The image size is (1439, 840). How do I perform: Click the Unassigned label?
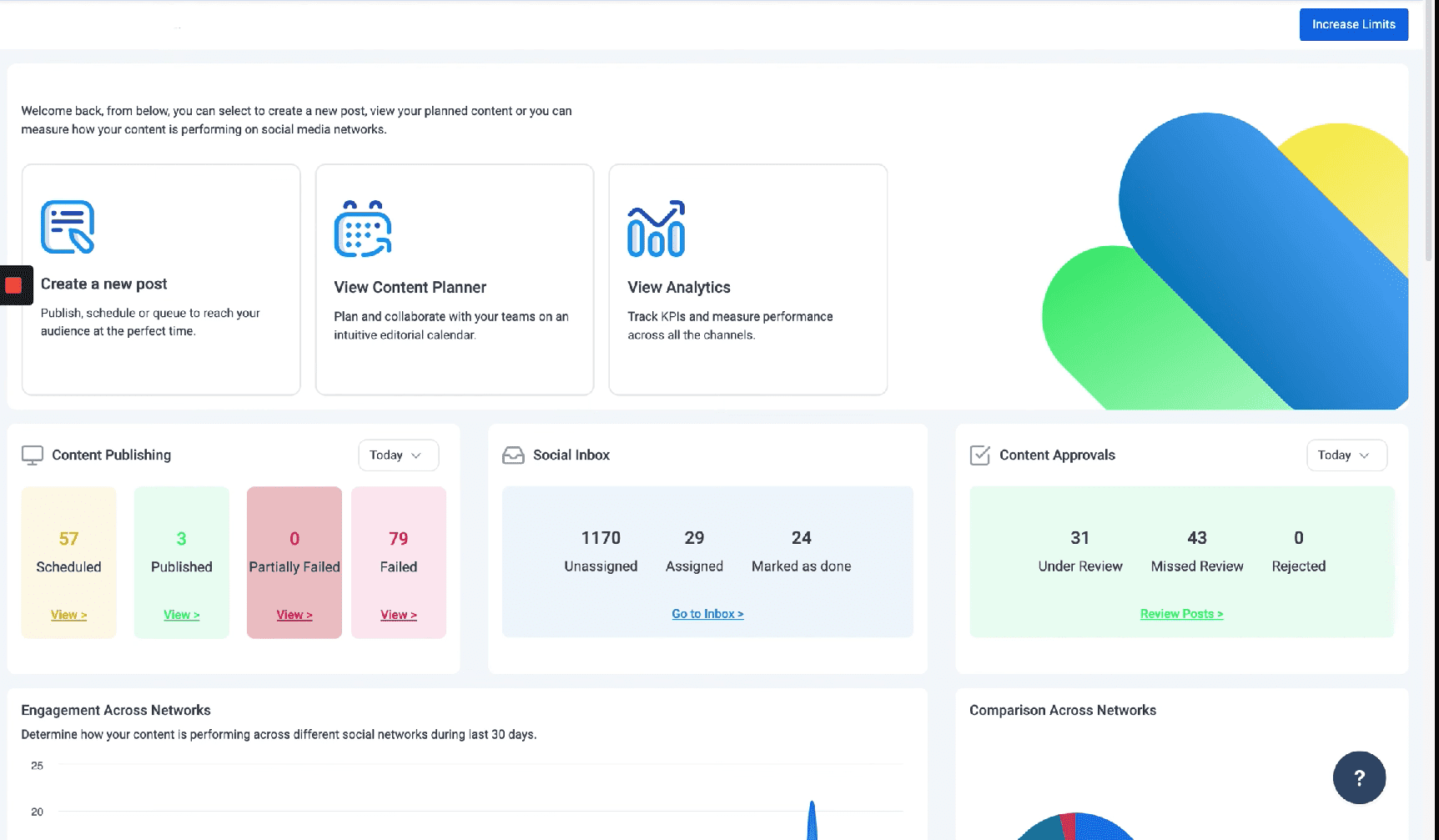tap(601, 566)
